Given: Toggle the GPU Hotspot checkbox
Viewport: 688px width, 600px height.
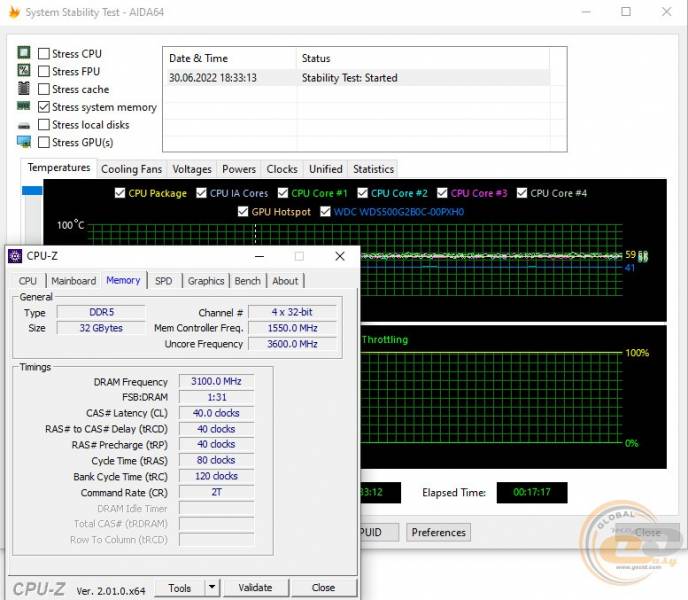Looking at the screenshot, I should [x=243, y=212].
